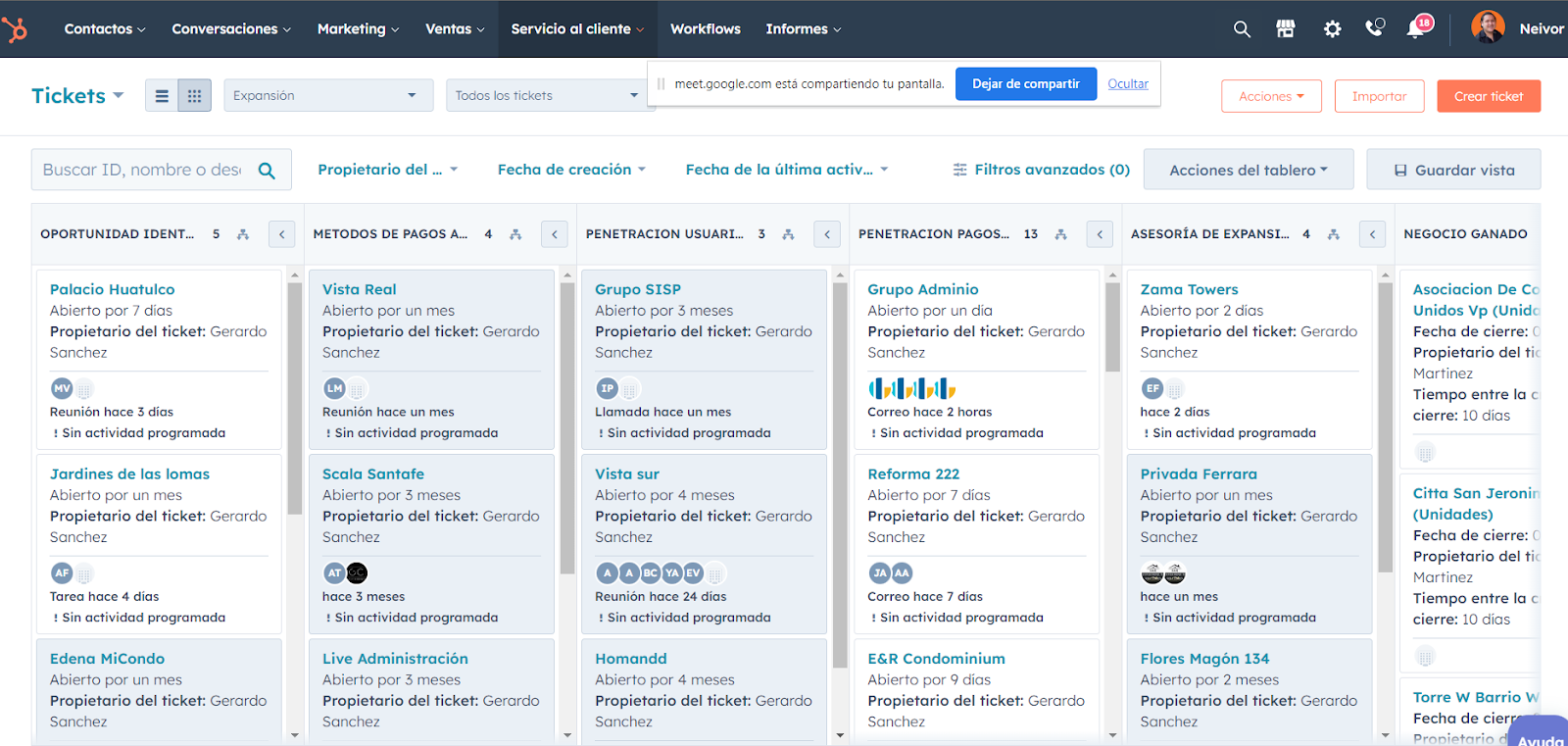
Task: Open the Expansión pipeline dropdown
Action: 328,95
